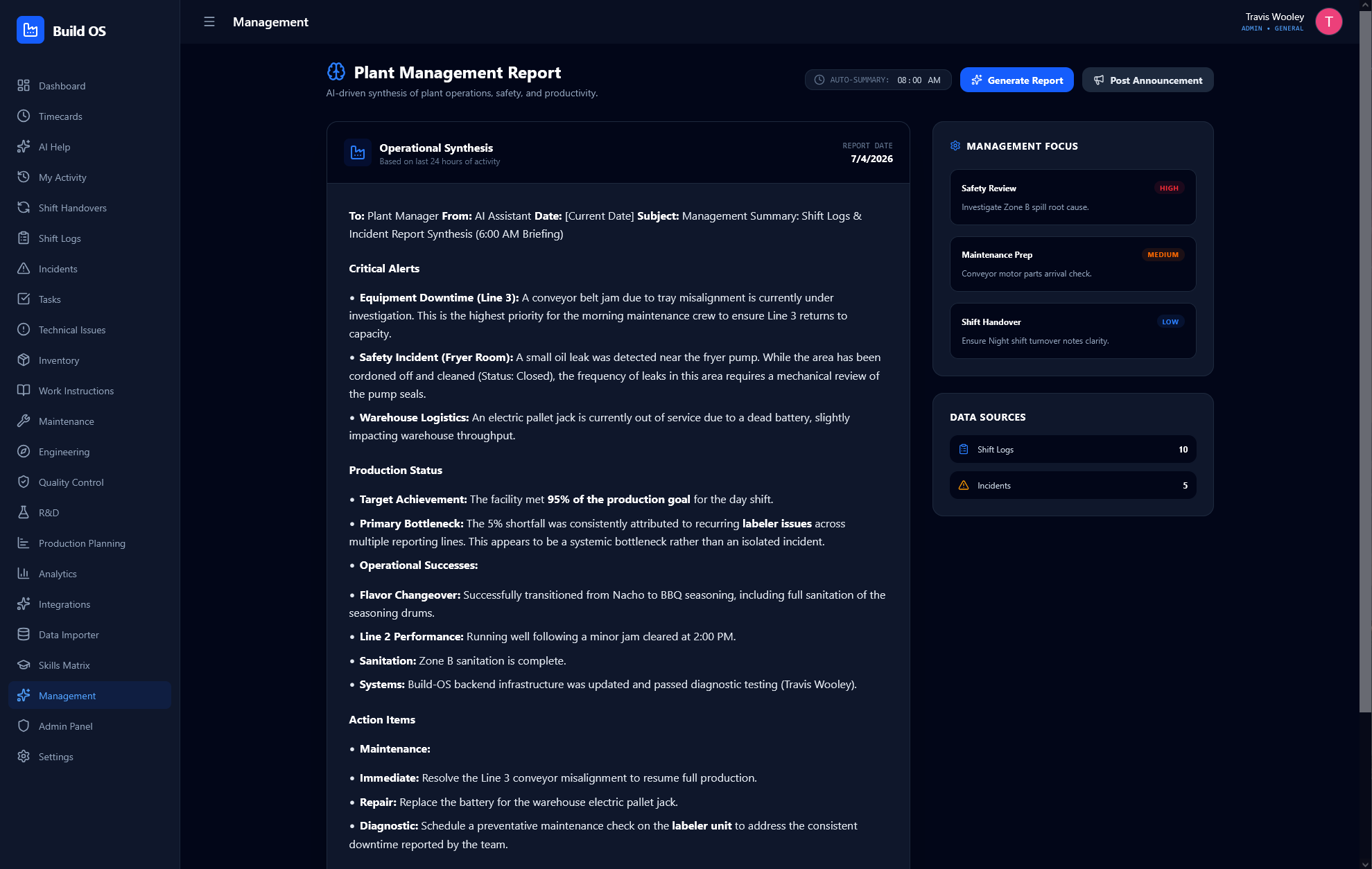Click the Production Status heading
The image size is (1372, 869).
(x=395, y=470)
